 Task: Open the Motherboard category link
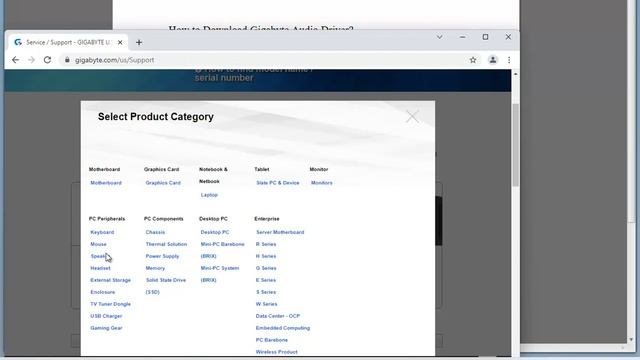click(106, 183)
